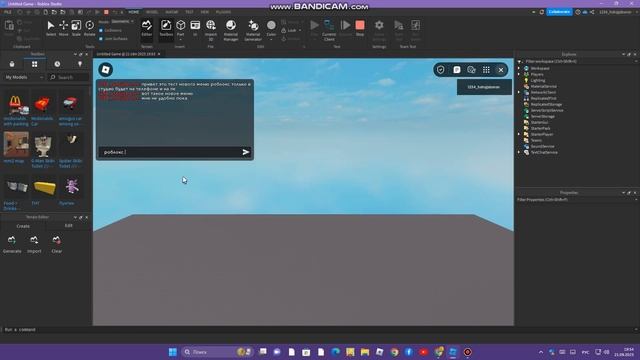Click Generate in Terrain Editor

click(12, 244)
